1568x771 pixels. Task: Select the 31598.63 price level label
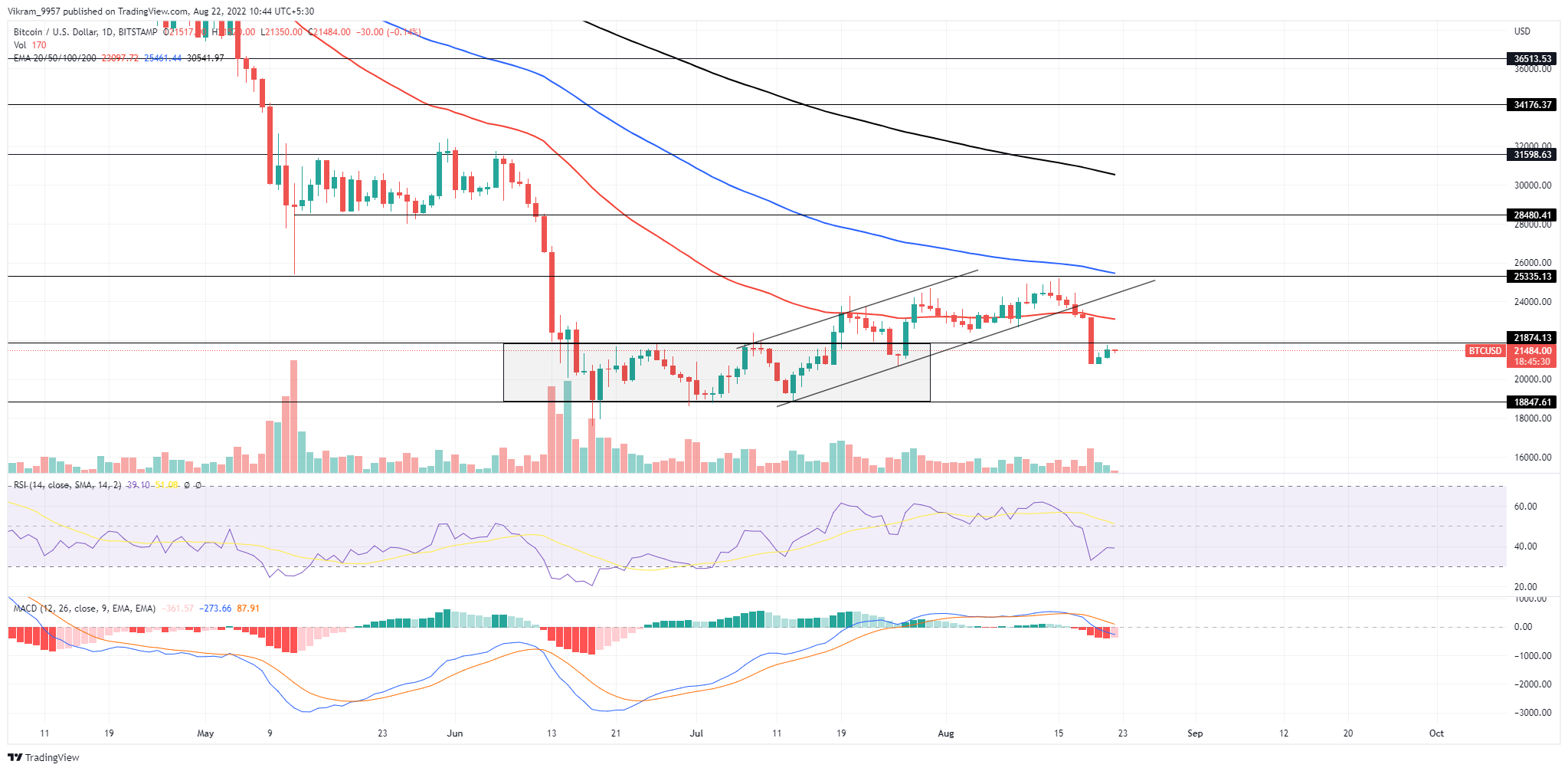pyautogui.click(x=1532, y=155)
